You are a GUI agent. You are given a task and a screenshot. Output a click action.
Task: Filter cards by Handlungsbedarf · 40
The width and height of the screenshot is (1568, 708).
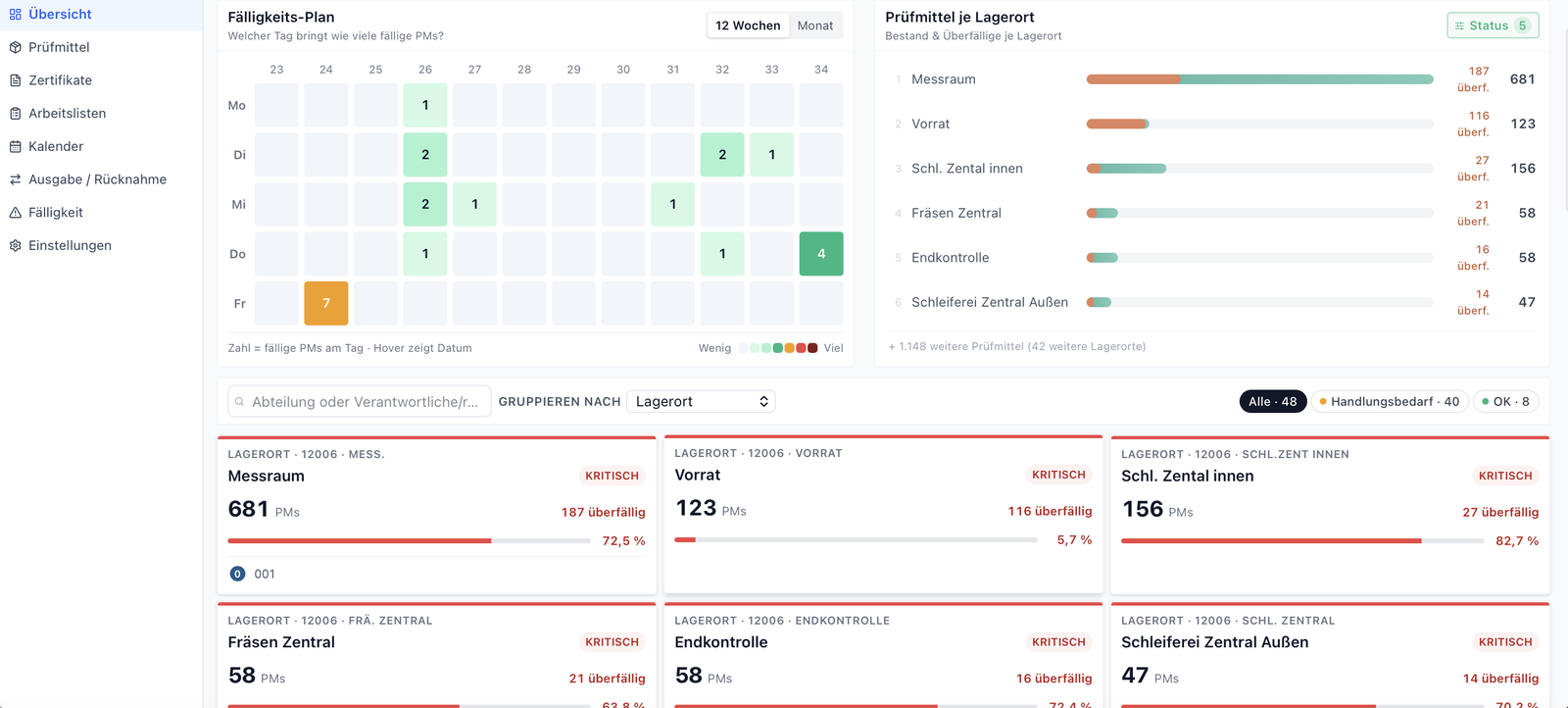coord(1389,401)
